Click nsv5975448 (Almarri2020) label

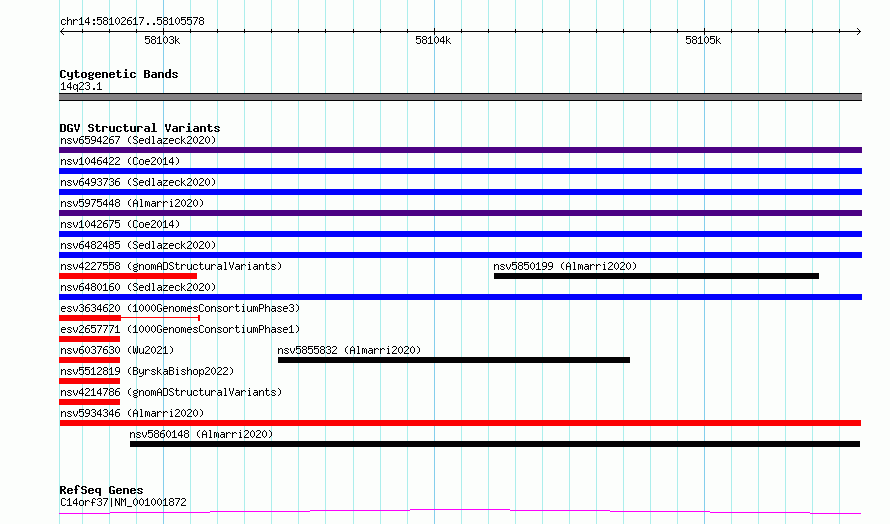[132, 203]
